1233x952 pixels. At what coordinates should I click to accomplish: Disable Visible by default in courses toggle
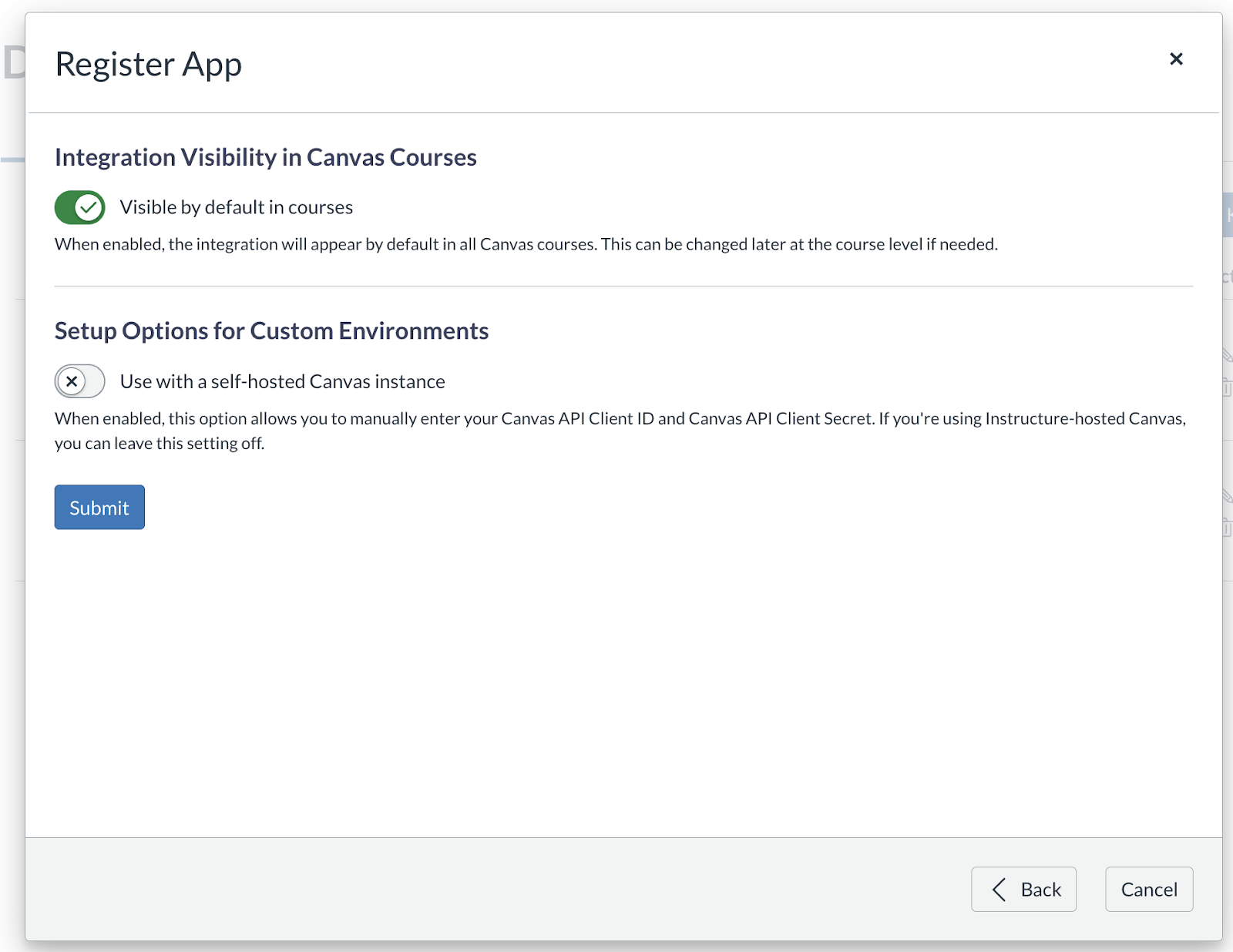80,207
